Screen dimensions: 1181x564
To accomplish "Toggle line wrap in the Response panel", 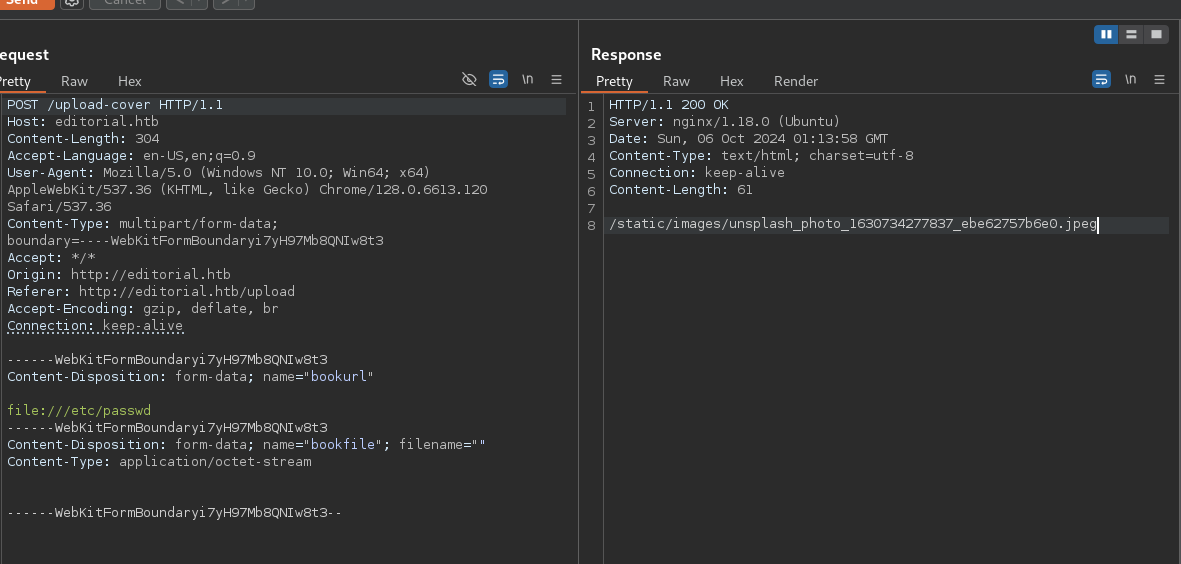I will (1101, 79).
